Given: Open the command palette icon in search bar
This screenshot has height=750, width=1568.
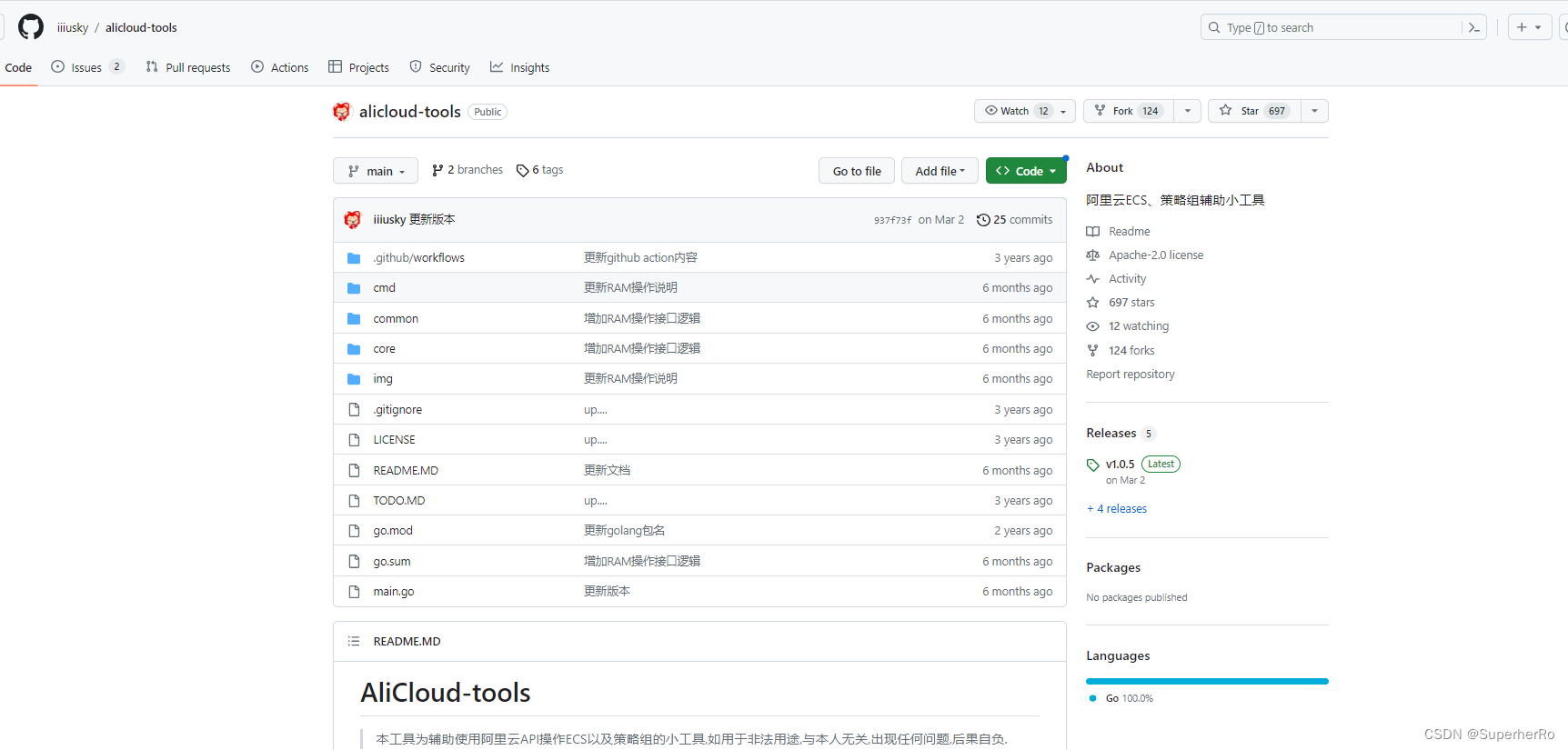Looking at the screenshot, I should tap(1473, 27).
